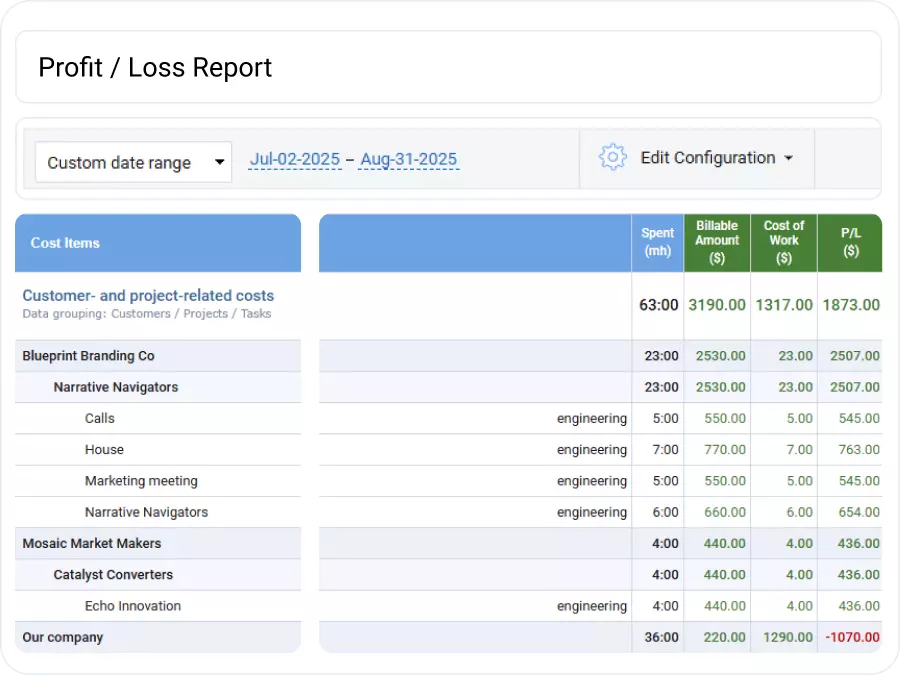This screenshot has height=675, width=900.
Task: Open the date range selector chevron
Action: (x=222, y=162)
